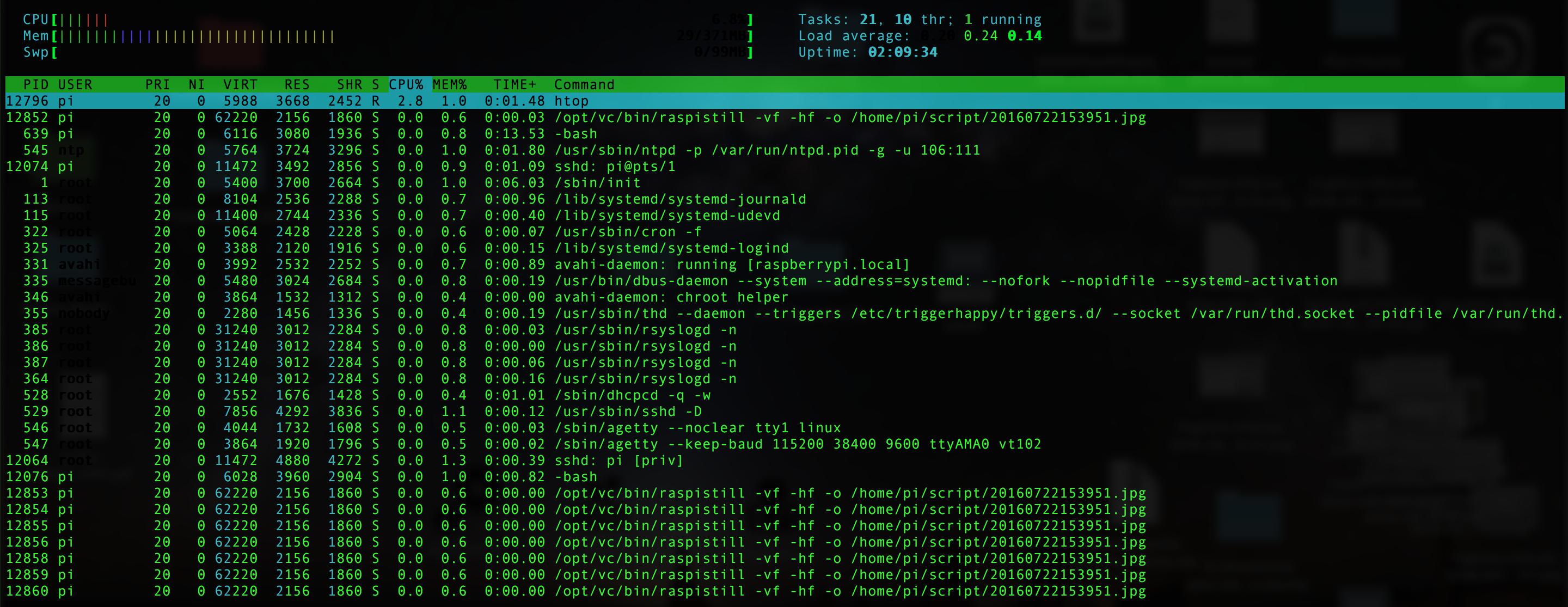
Task: Sort by the MEM% column header
Action: point(449,84)
